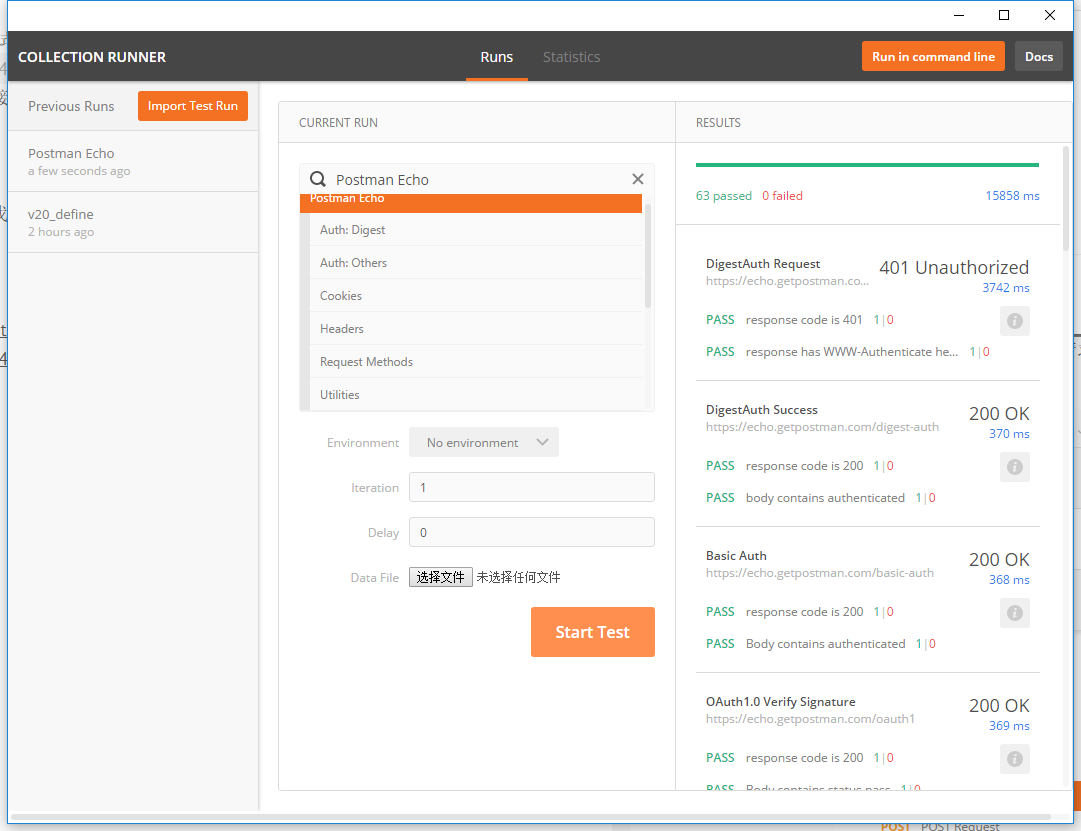The image size is (1081, 831).
Task: Open info icon for OAuth1.0 Verify Signature
Action: tap(1014, 759)
